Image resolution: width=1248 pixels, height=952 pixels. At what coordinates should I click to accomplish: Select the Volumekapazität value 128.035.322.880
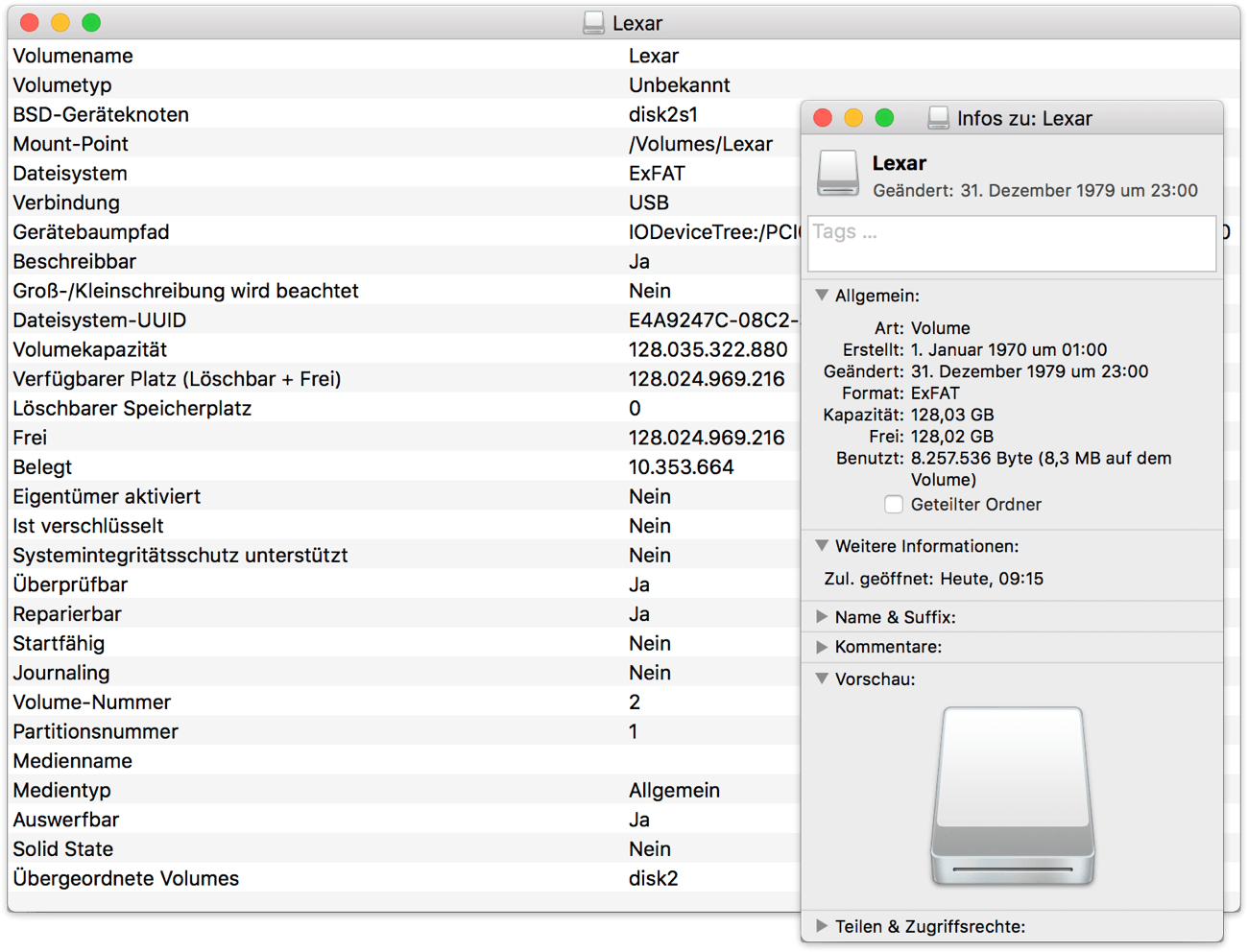point(708,349)
